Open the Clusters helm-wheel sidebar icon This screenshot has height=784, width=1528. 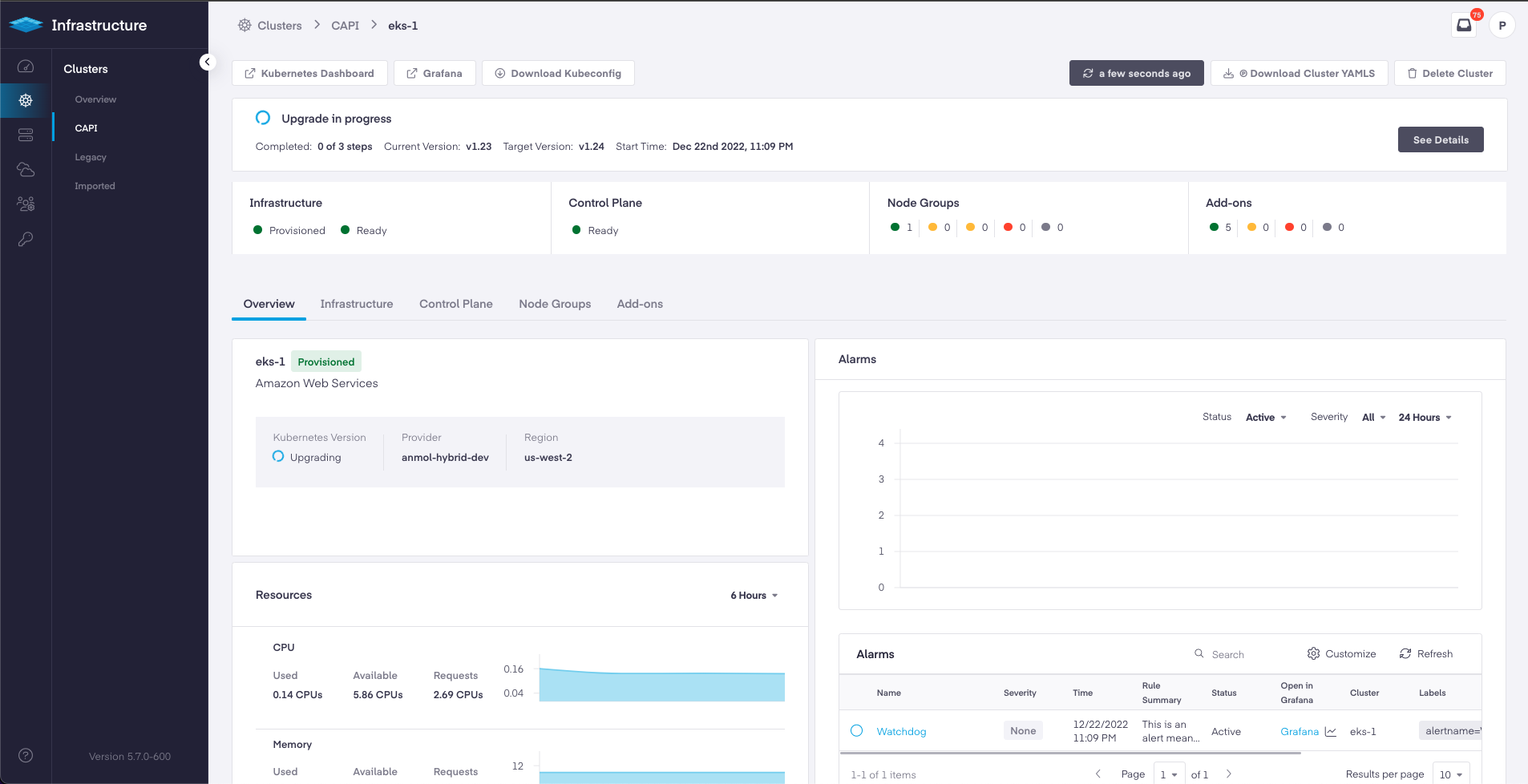[x=26, y=100]
